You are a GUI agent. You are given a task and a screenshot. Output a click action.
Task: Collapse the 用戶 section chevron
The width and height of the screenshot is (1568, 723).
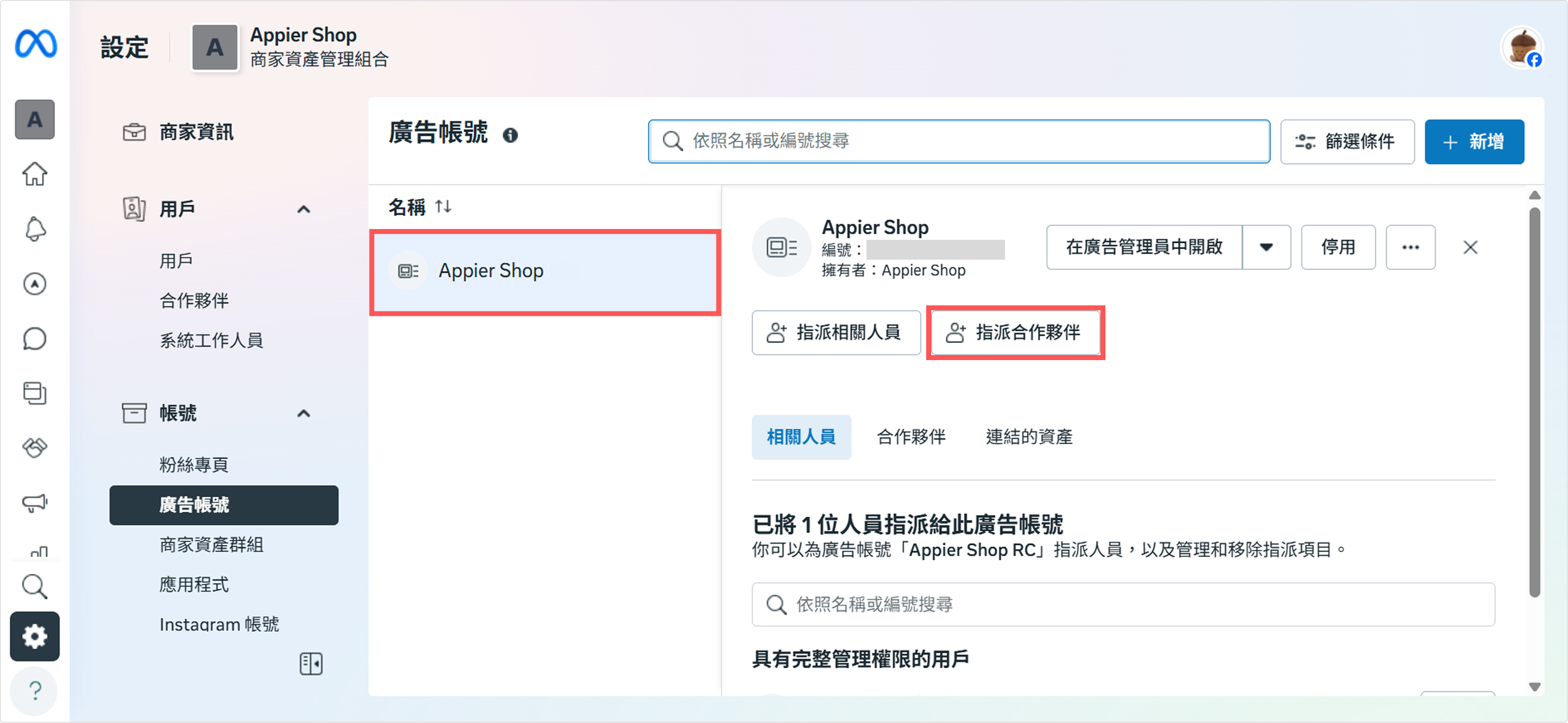click(303, 209)
